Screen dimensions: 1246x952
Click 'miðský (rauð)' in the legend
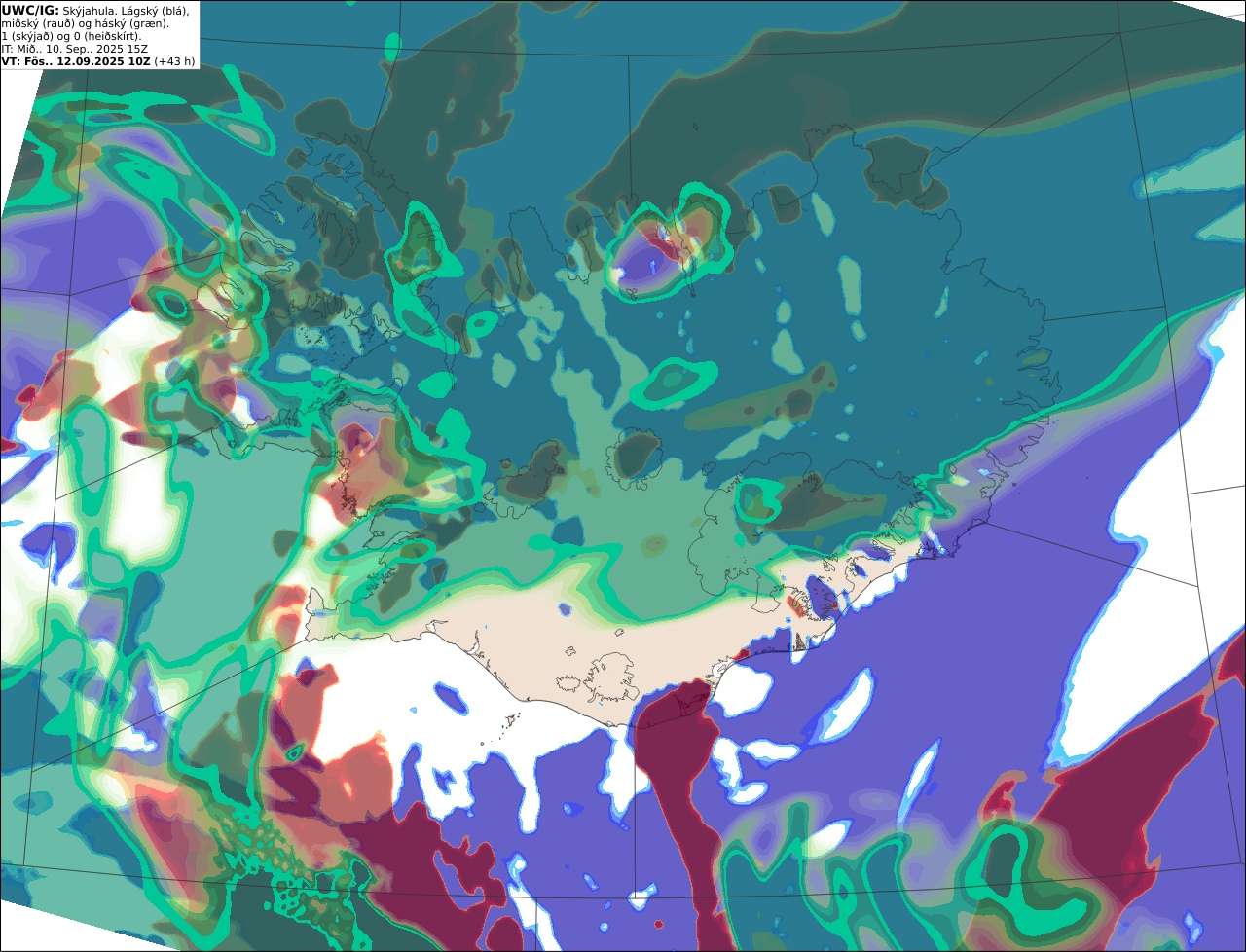coord(38,24)
